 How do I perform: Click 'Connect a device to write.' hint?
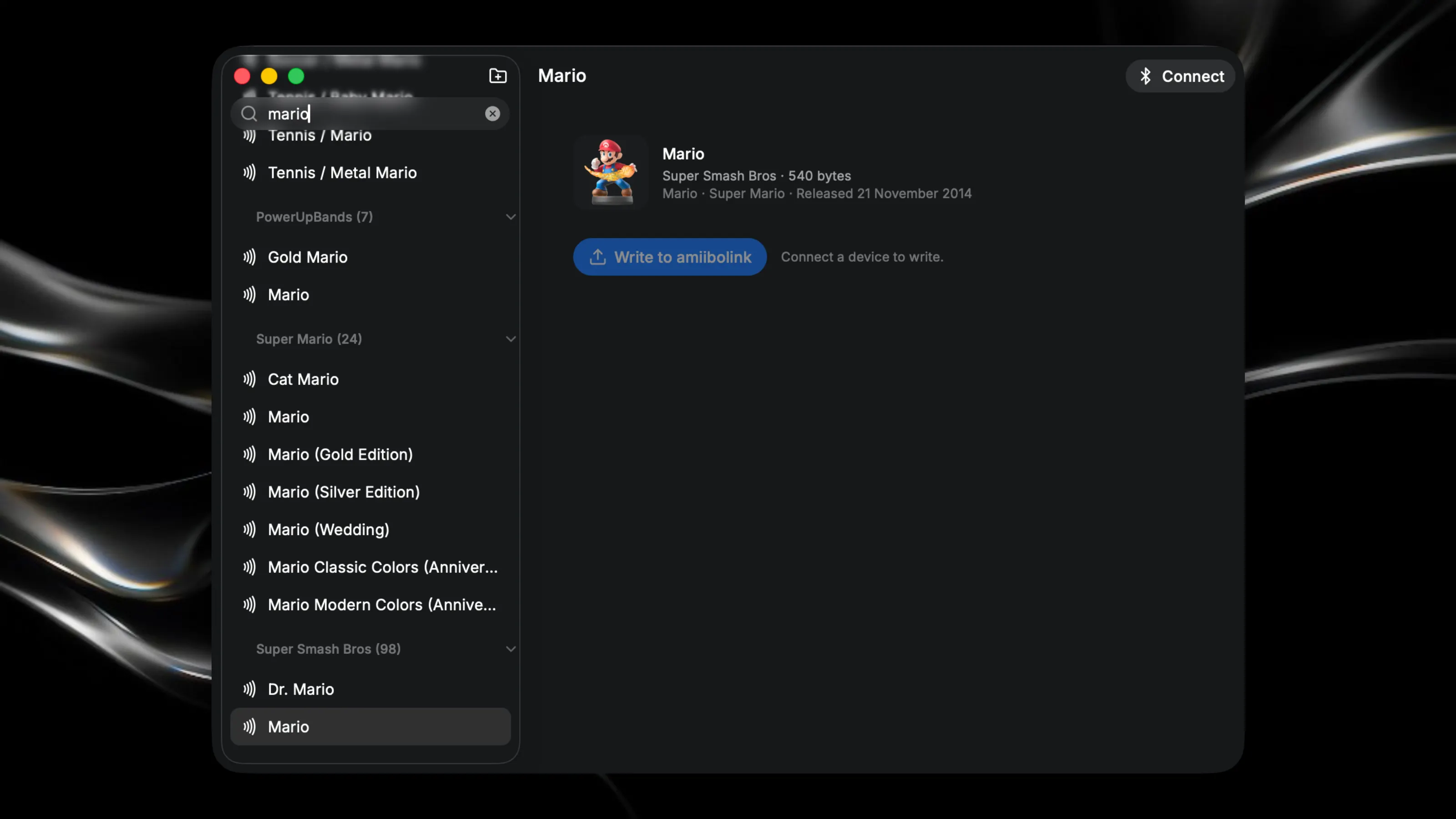click(862, 257)
